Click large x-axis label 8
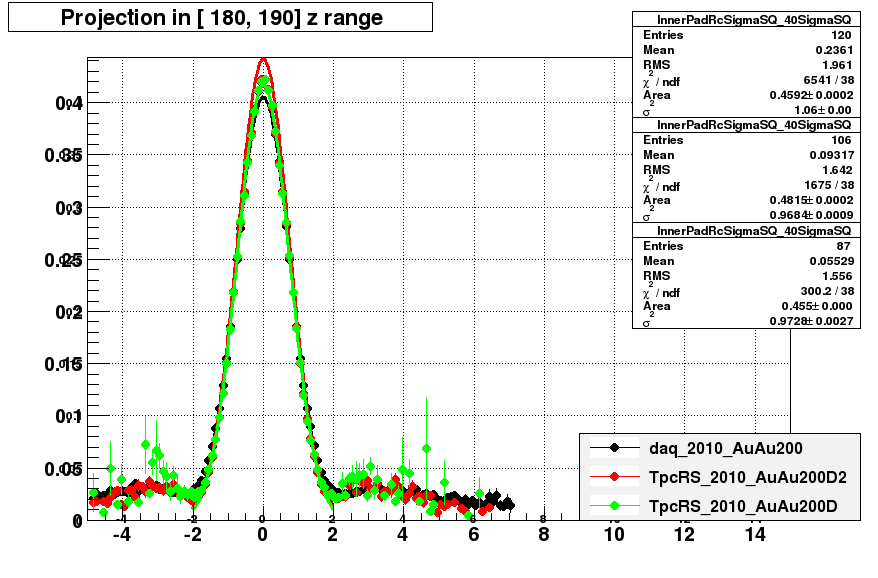The image size is (878, 578). 544,535
